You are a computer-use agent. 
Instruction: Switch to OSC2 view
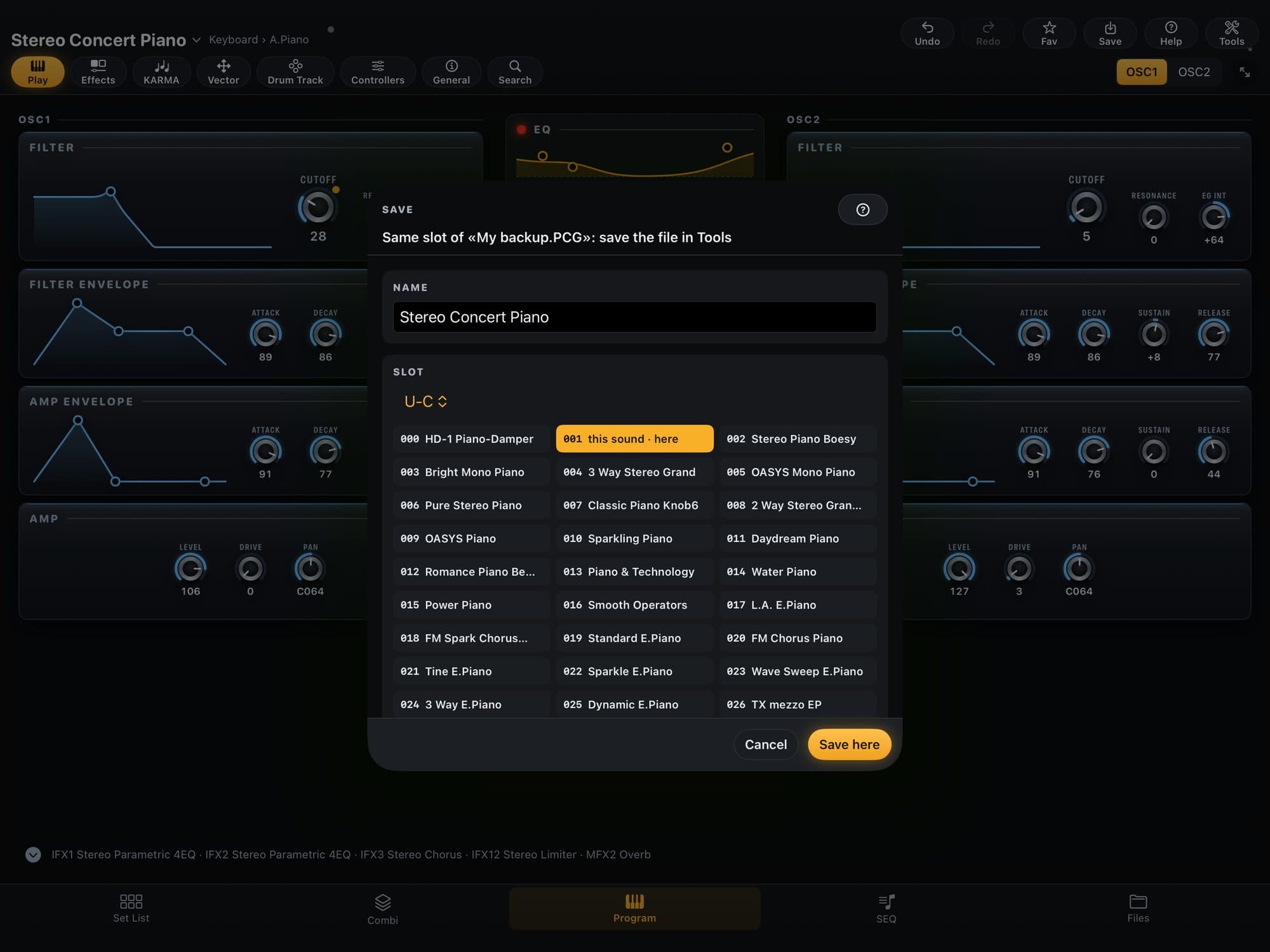[1194, 72]
